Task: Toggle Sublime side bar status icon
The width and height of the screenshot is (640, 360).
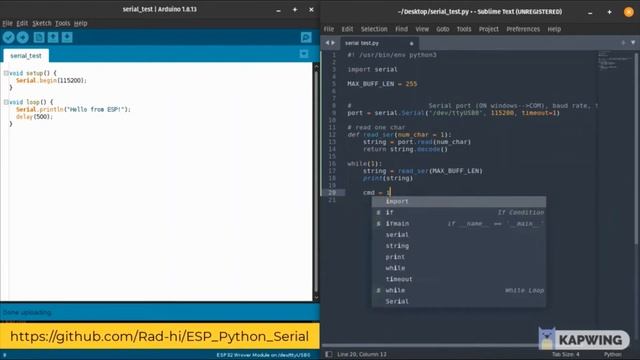Action: [329, 354]
